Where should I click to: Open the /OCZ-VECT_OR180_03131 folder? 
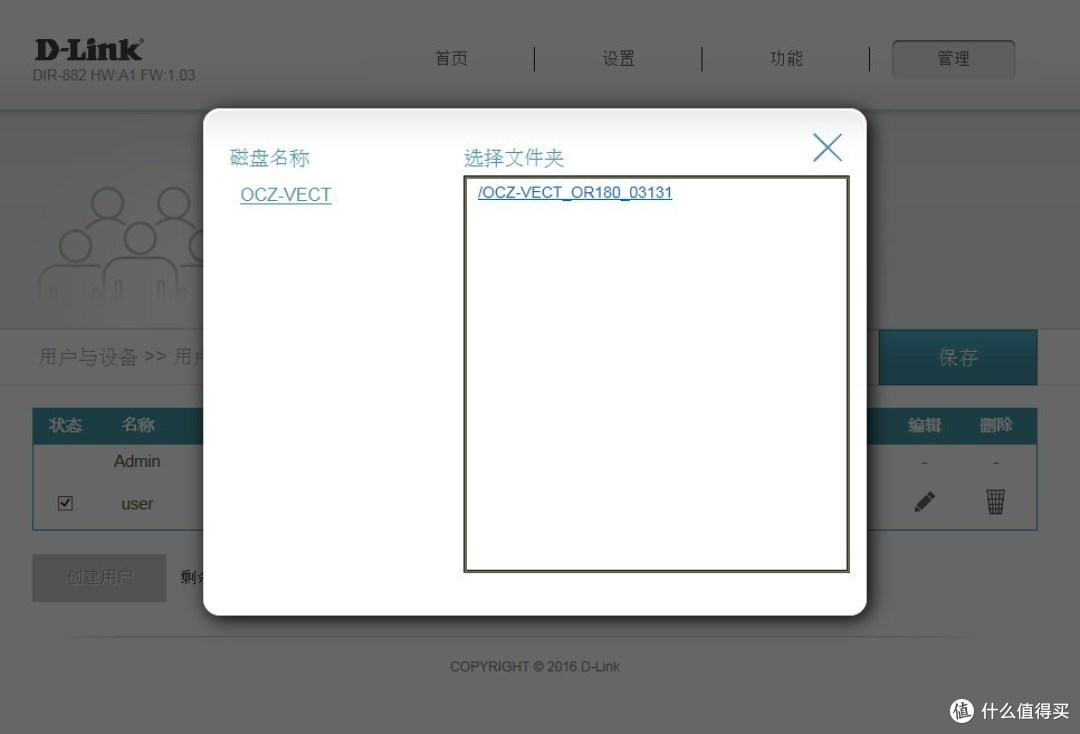click(x=574, y=192)
